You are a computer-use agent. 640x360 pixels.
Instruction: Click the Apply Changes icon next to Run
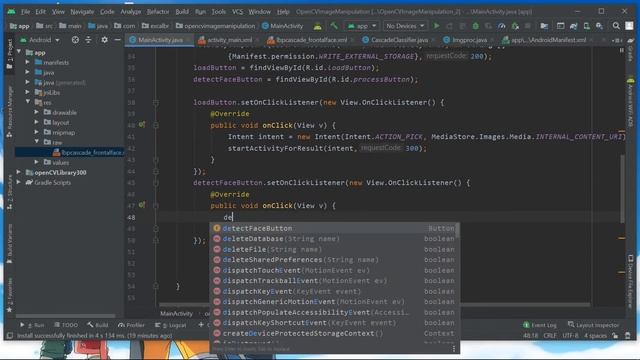[x=449, y=26]
